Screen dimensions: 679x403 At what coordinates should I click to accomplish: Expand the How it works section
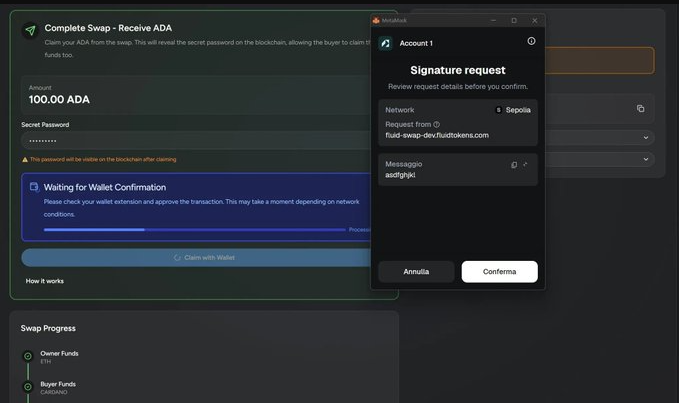pos(45,281)
